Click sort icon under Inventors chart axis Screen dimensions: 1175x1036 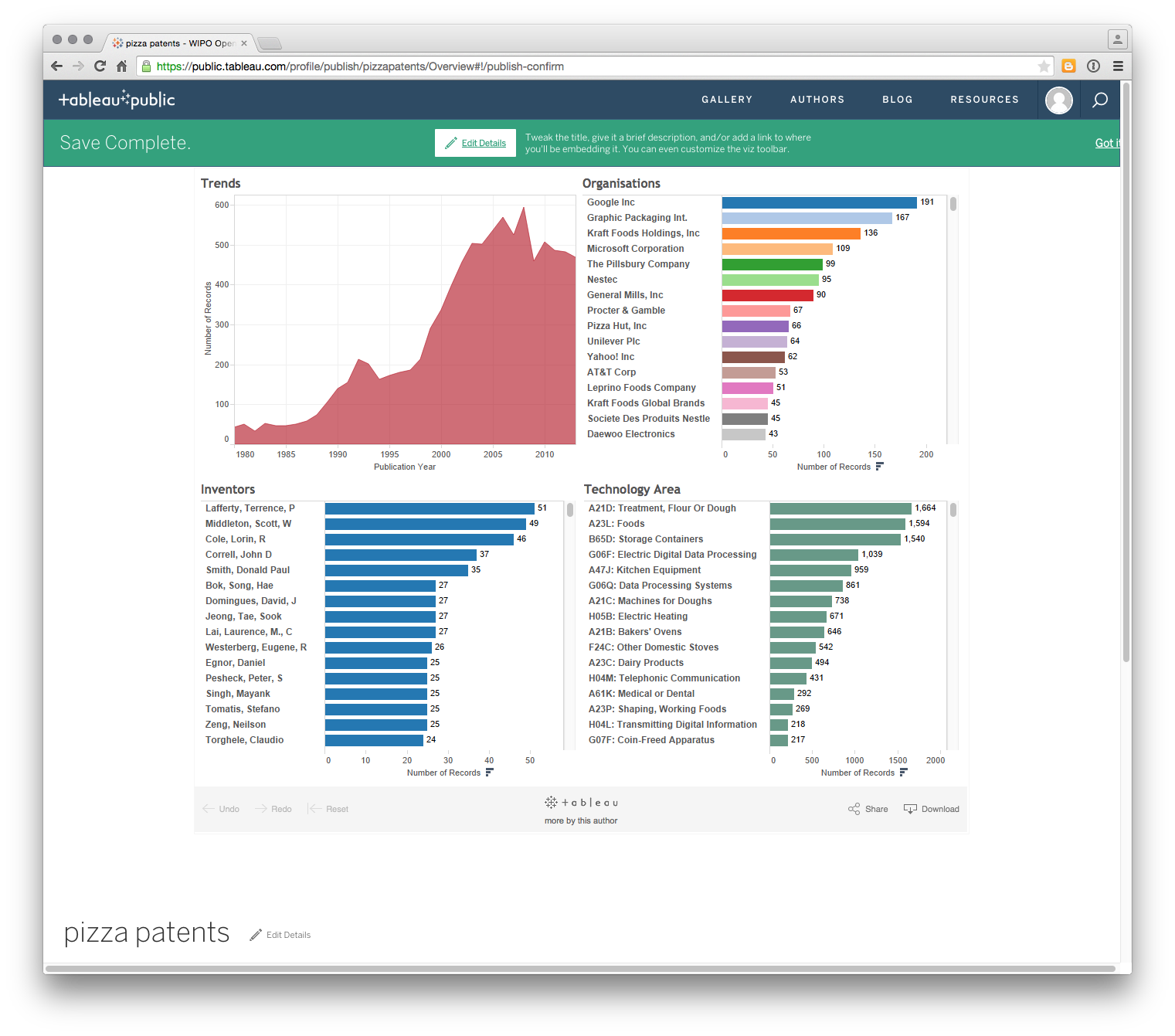point(489,773)
